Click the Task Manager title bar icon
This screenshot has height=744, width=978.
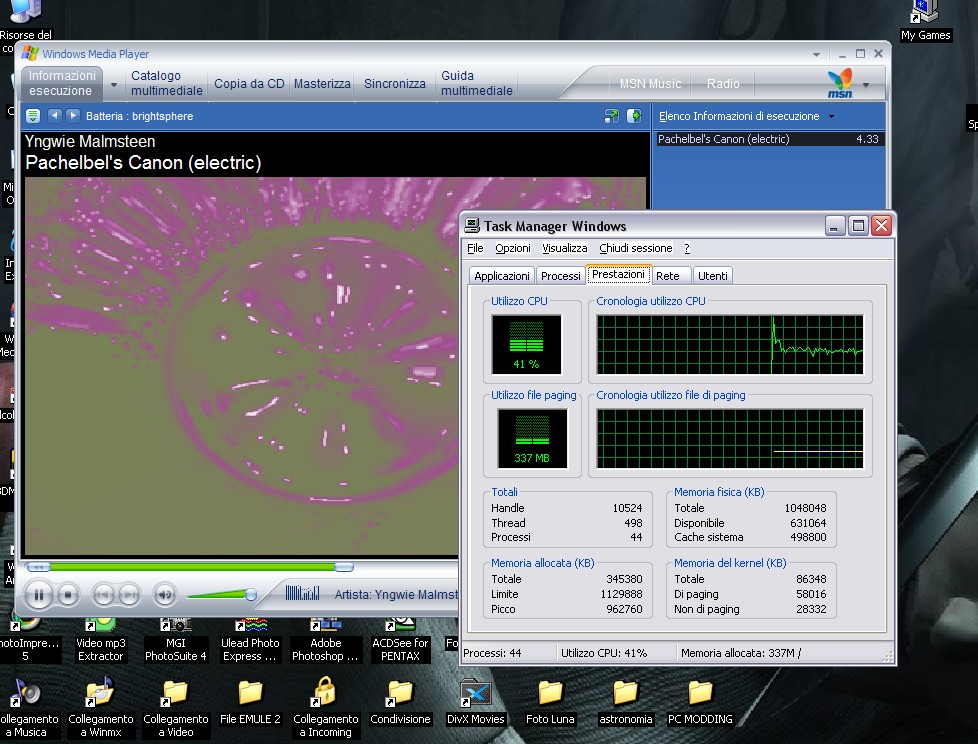click(x=472, y=226)
